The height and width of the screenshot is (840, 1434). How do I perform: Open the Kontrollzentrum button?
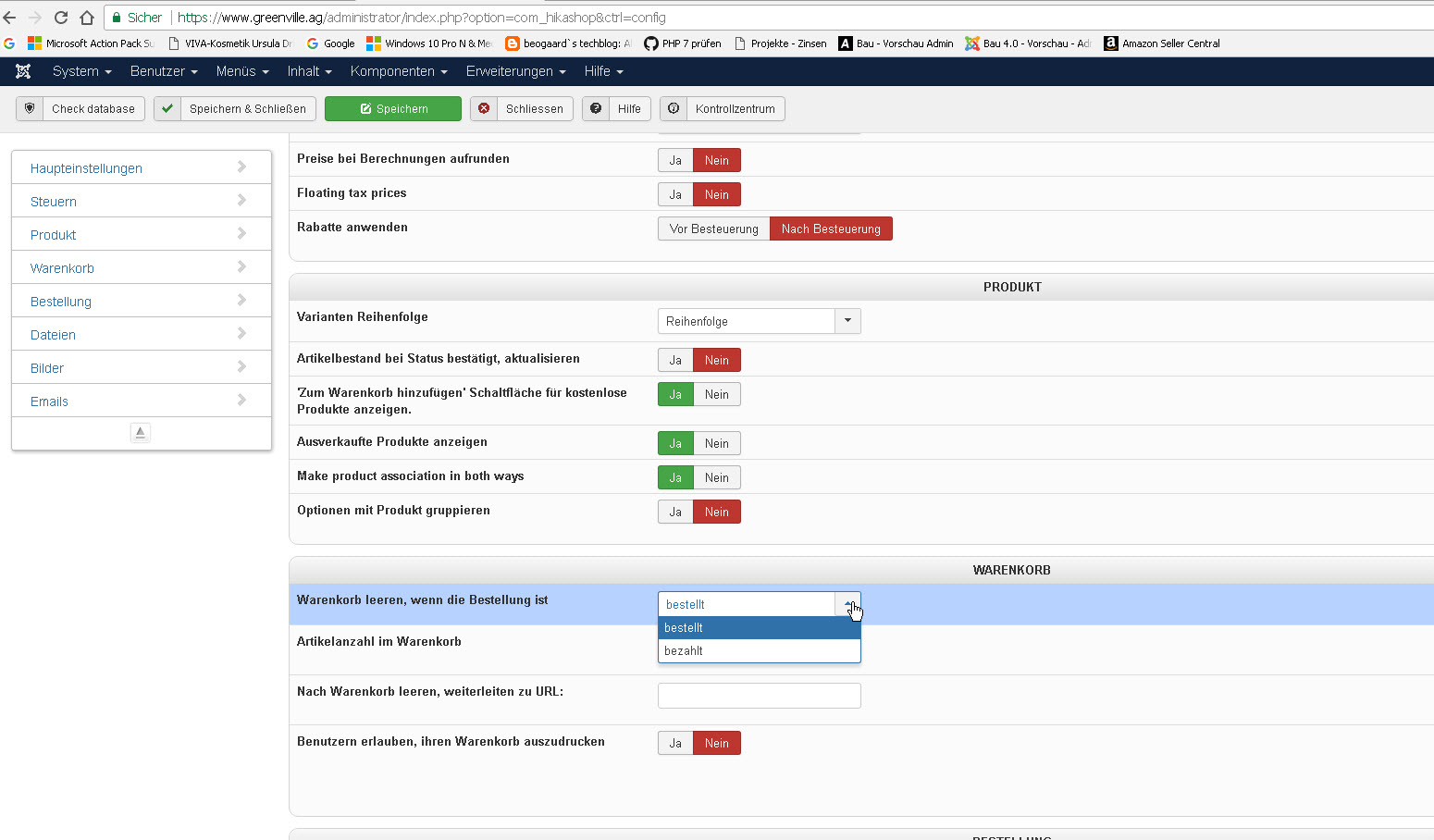tap(723, 109)
